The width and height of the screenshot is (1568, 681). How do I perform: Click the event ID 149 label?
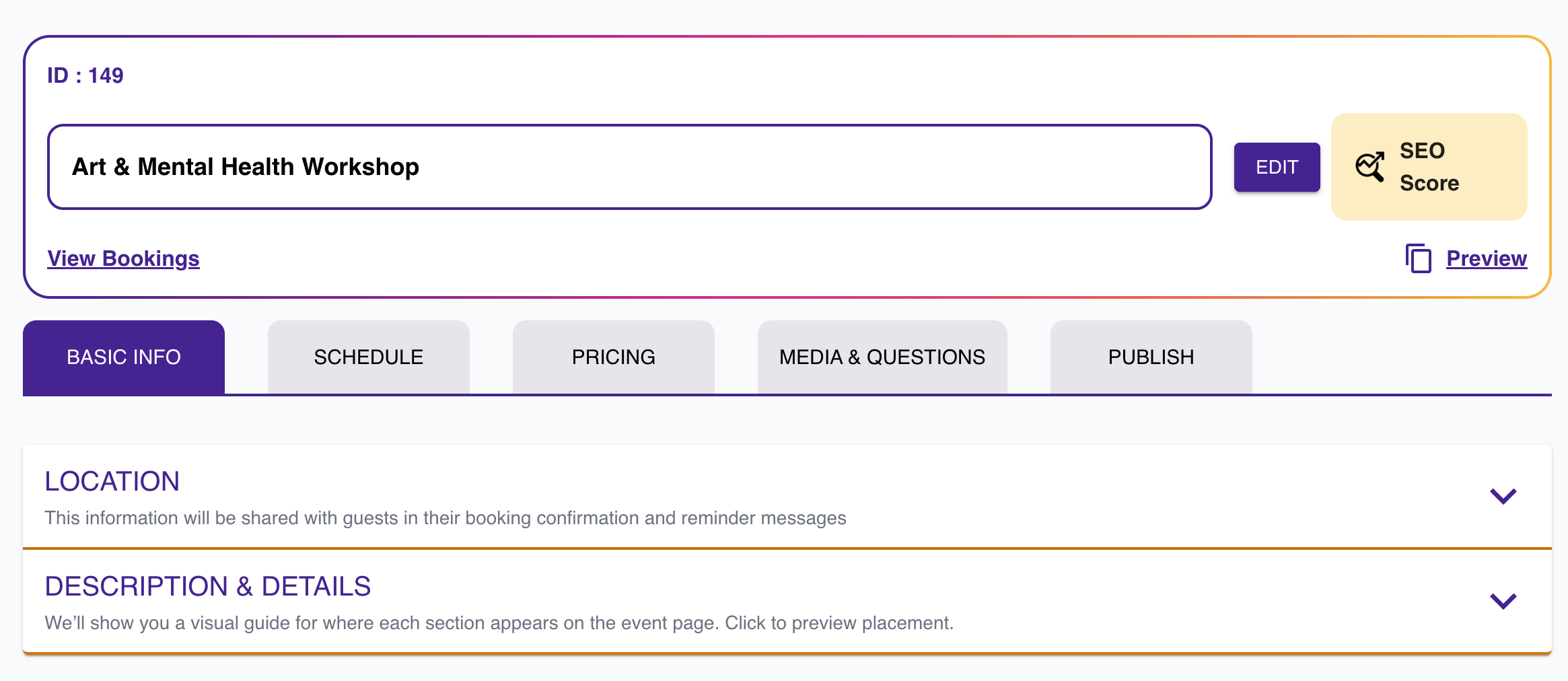coord(85,75)
